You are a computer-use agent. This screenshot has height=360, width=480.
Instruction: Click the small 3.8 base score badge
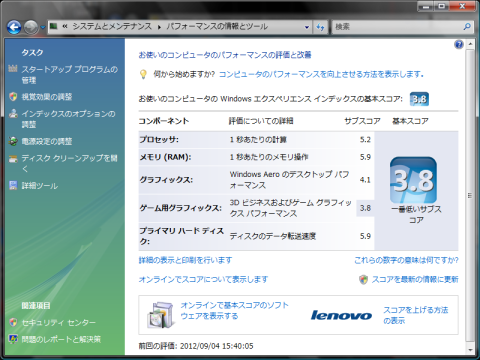[x=419, y=99]
